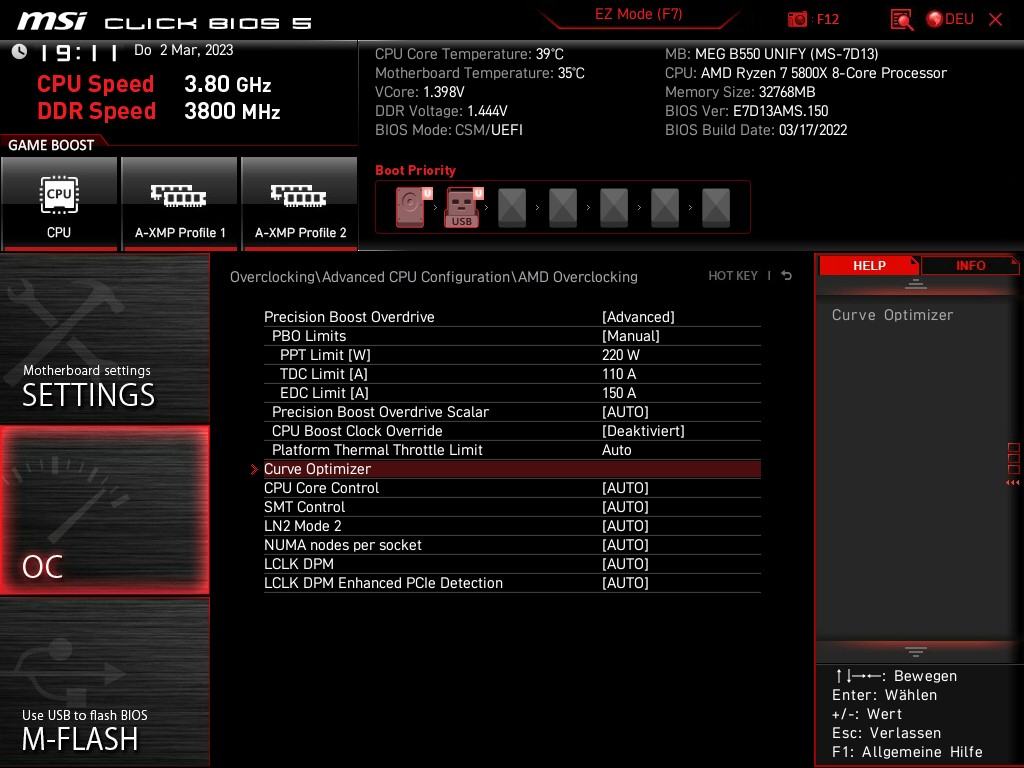Select the hard disk boot device icon
The width and height of the screenshot is (1024, 768).
pyautogui.click(x=413, y=207)
